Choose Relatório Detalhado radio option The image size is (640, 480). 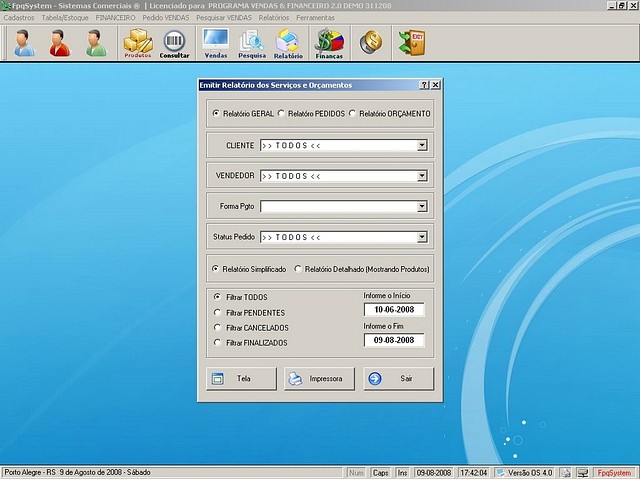pyautogui.click(x=299, y=269)
